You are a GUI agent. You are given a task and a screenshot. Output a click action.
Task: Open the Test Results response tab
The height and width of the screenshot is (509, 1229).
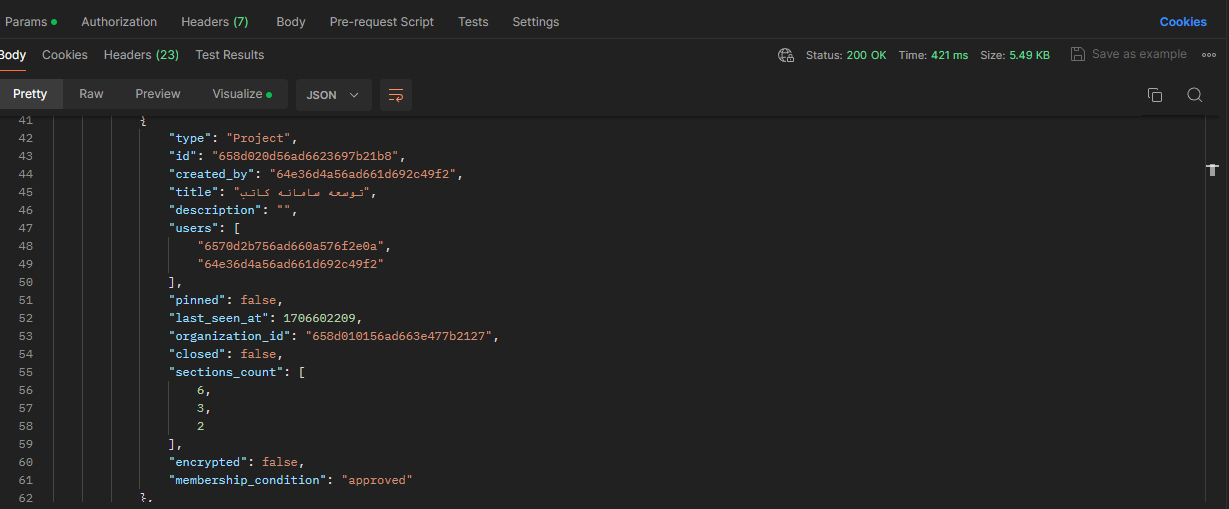(x=229, y=55)
